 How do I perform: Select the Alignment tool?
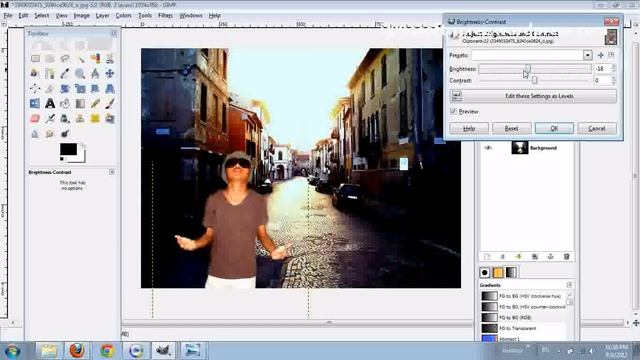[x=35, y=89]
